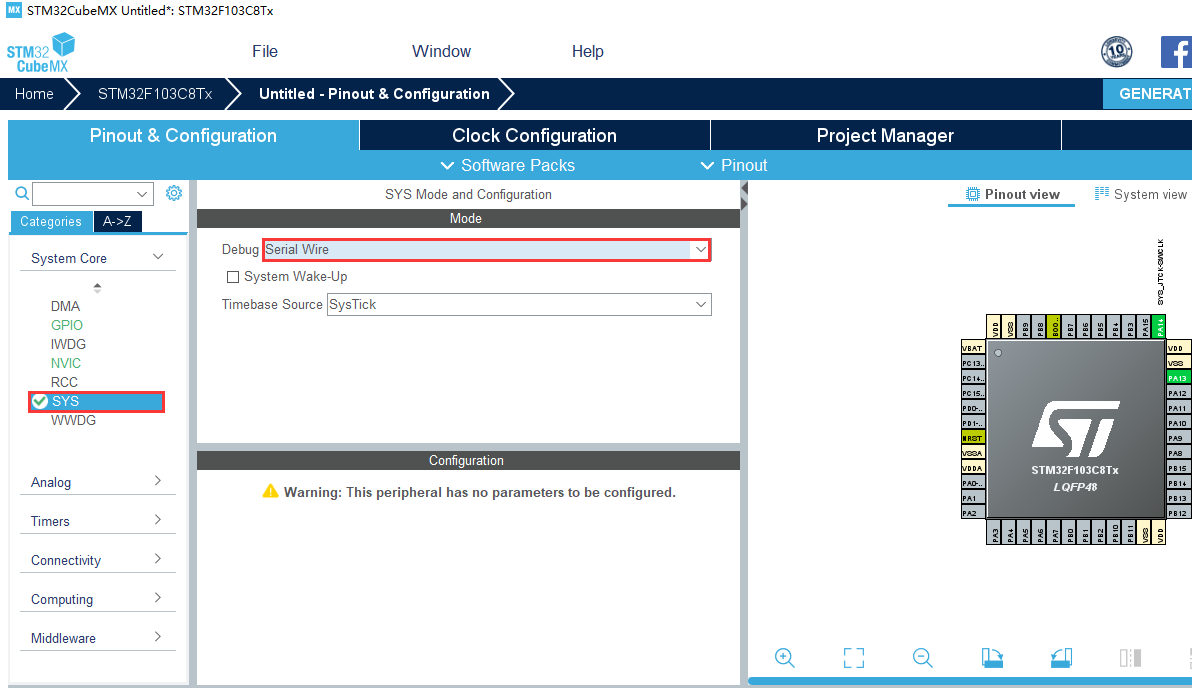Switch to System view
Image resolution: width=1192 pixels, height=688 pixels.
1140,194
